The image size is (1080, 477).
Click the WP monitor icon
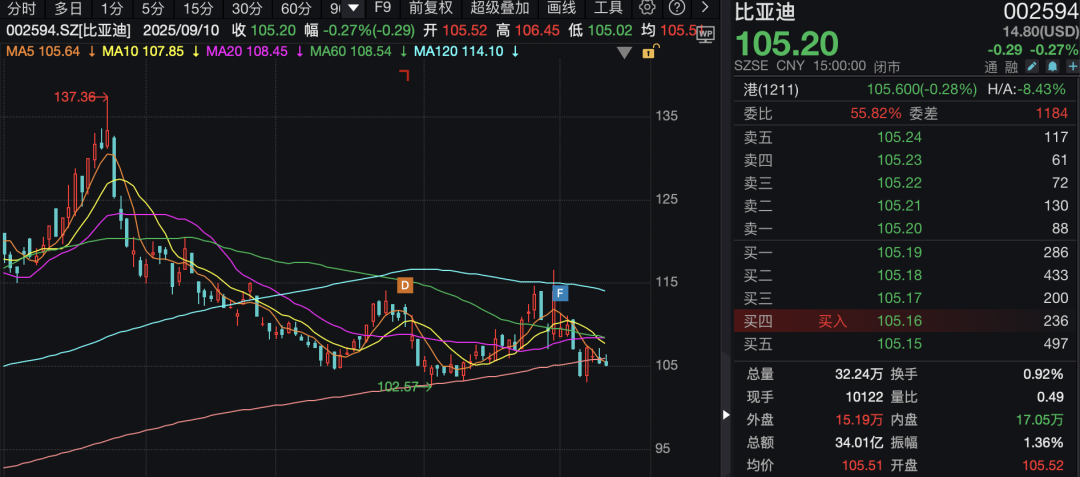(705, 33)
